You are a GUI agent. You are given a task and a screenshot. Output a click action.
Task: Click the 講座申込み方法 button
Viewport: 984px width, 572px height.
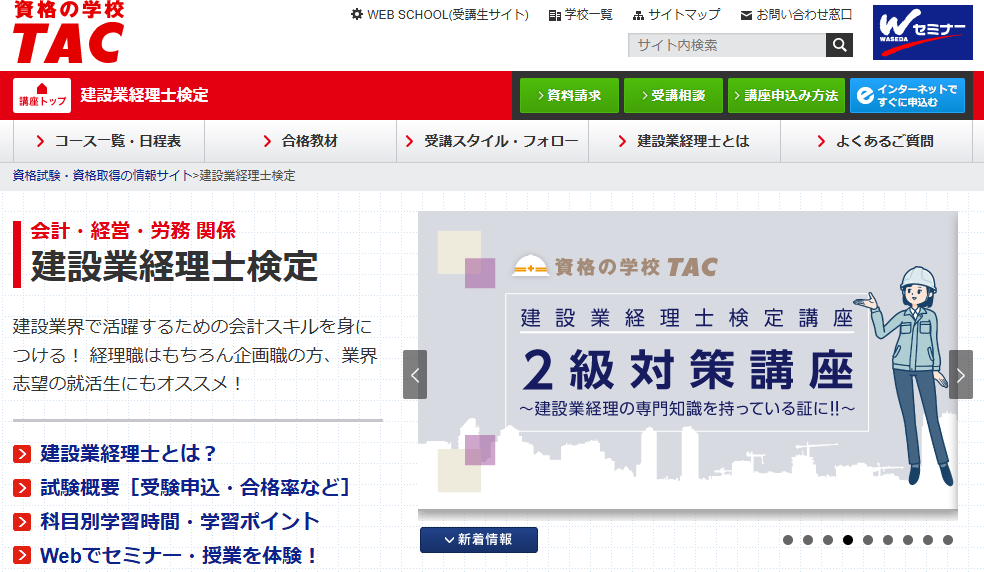786,95
